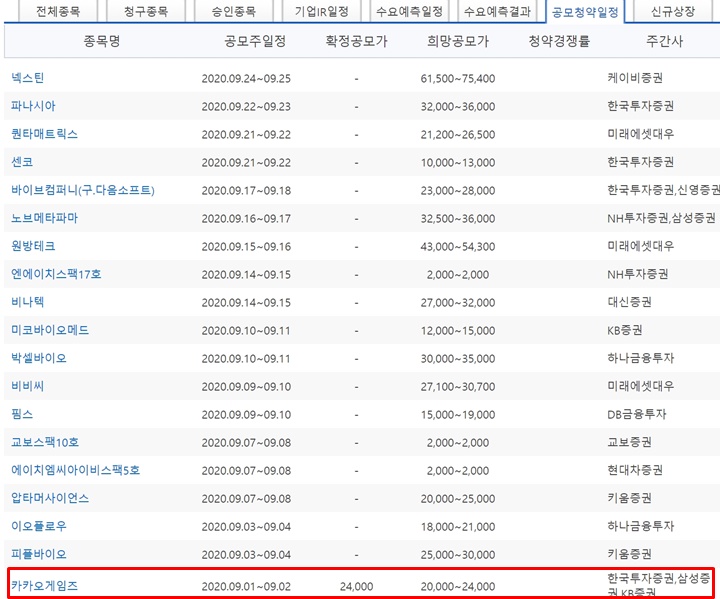Select the price range 43,000~54,300
Screen dimensions: 720x599
click(x=458, y=247)
